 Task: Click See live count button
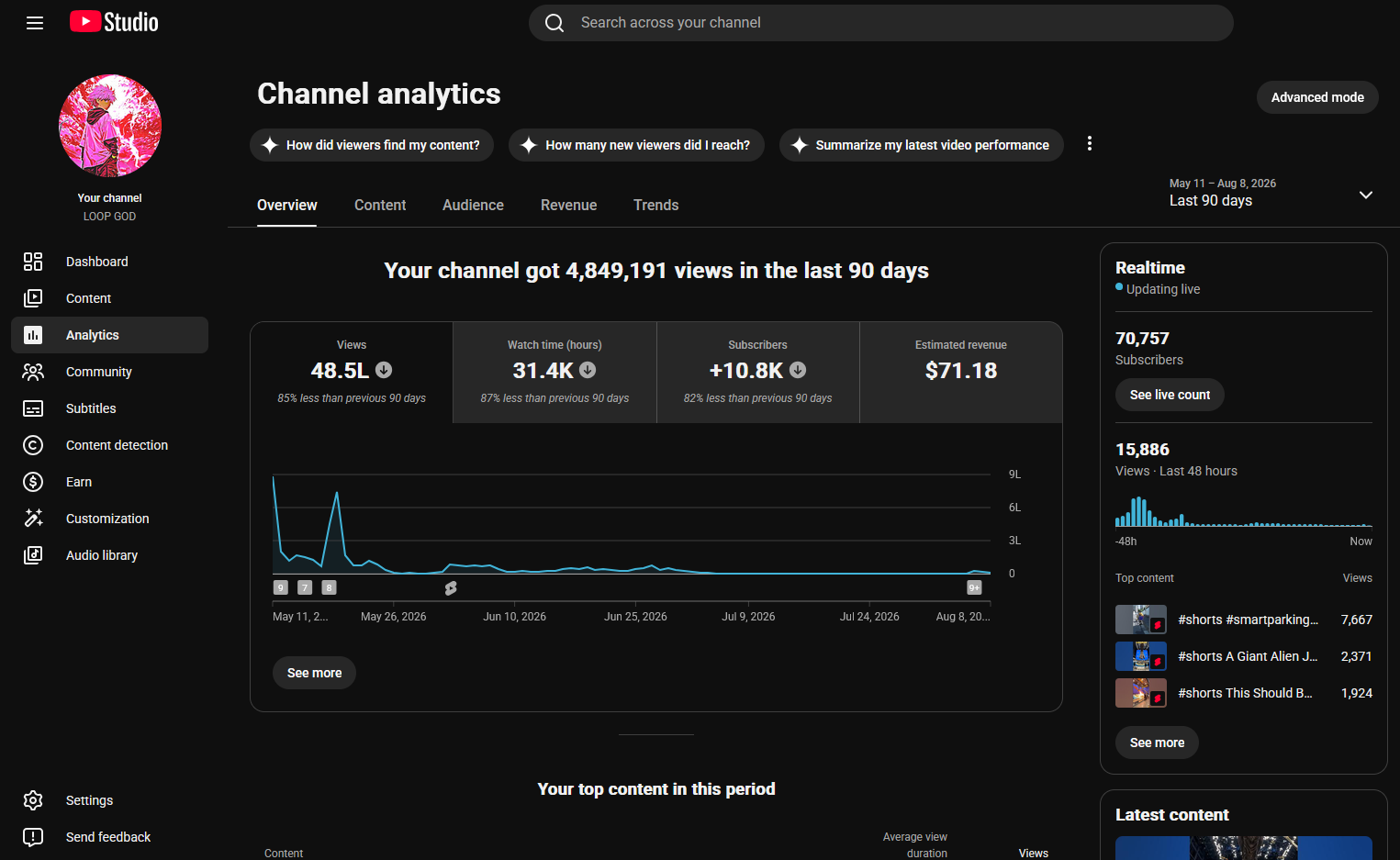click(x=1170, y=395)
